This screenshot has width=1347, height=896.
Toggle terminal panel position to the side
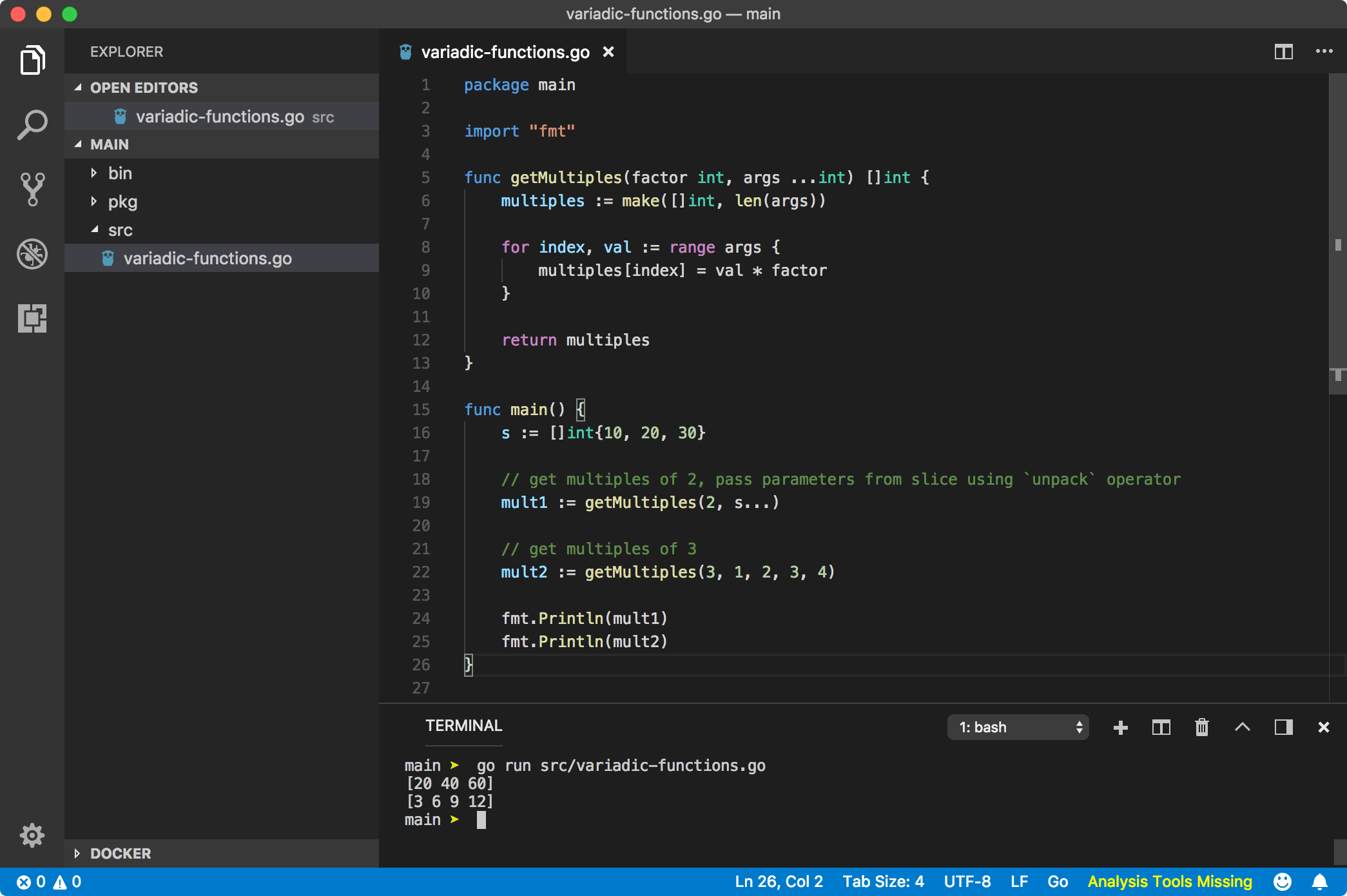click(1283, 727)
